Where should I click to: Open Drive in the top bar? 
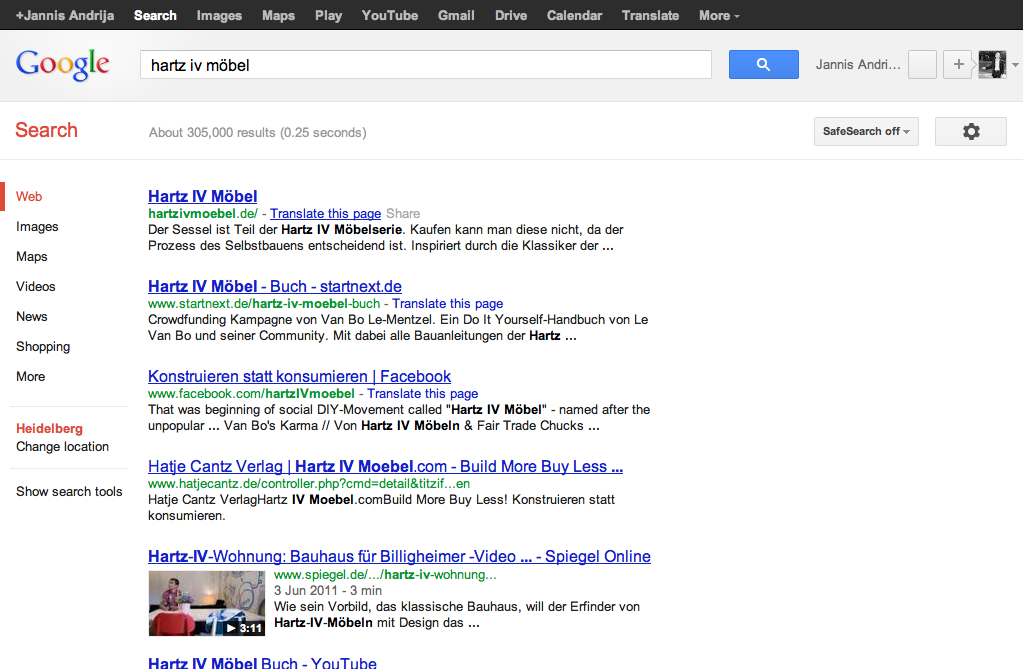tap(511, 15)
